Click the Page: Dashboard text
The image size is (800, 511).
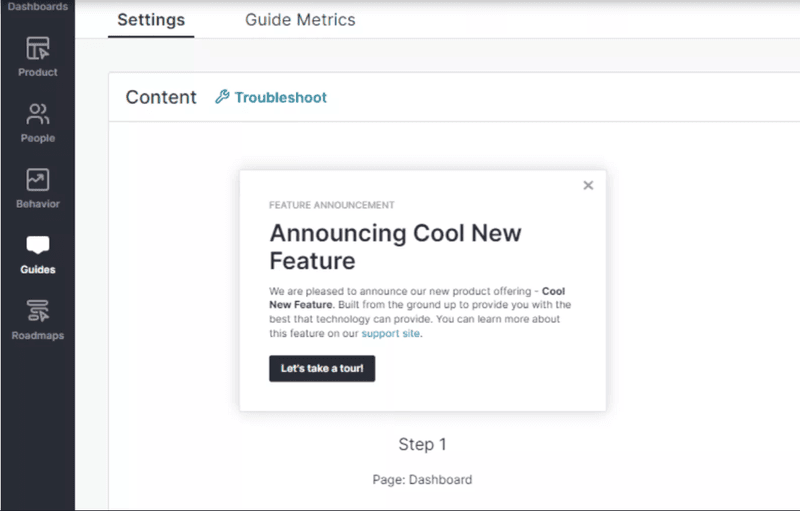[x=422, y=479]
